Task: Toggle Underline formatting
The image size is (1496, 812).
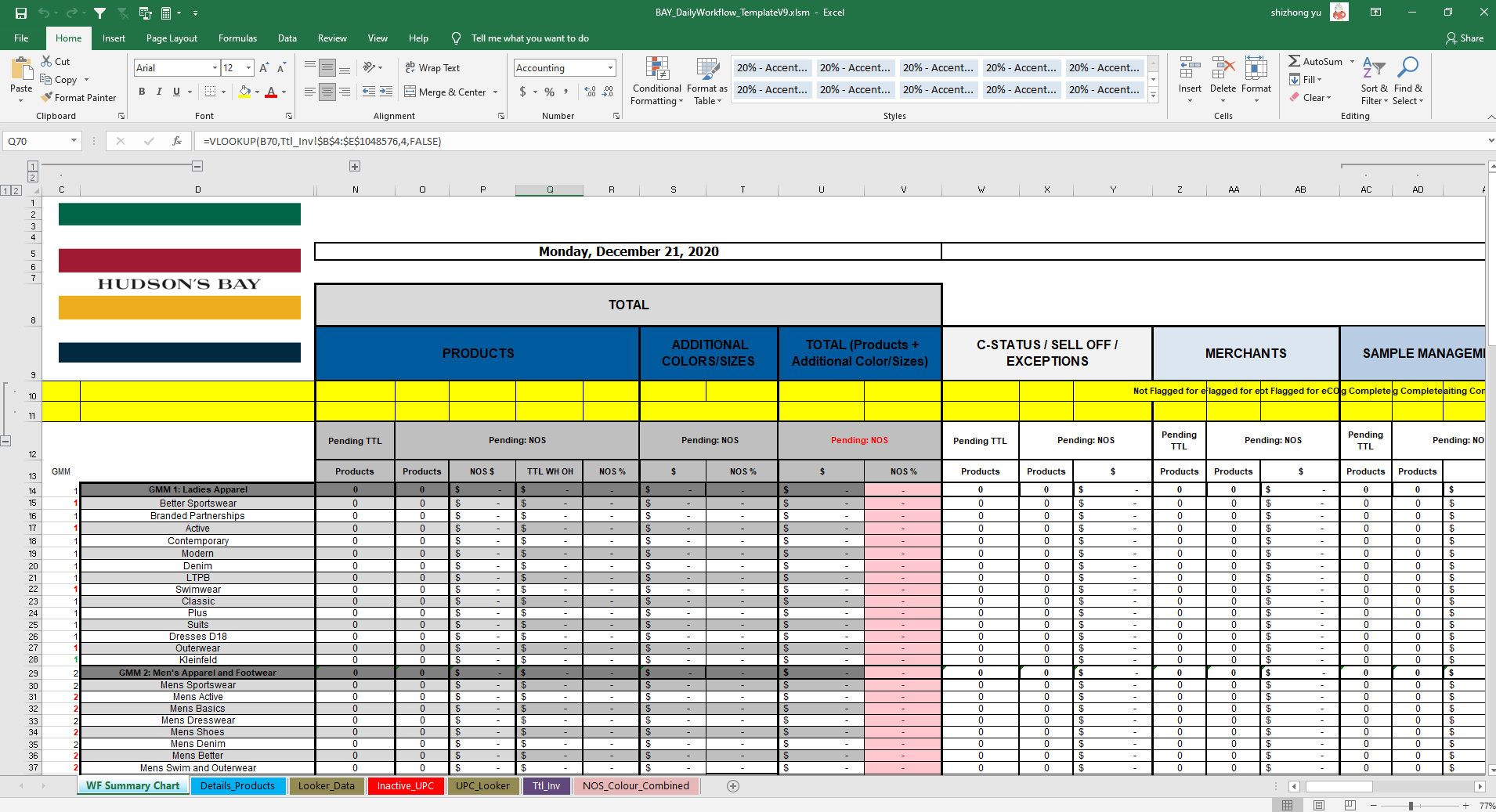Action: coord(176,92)
